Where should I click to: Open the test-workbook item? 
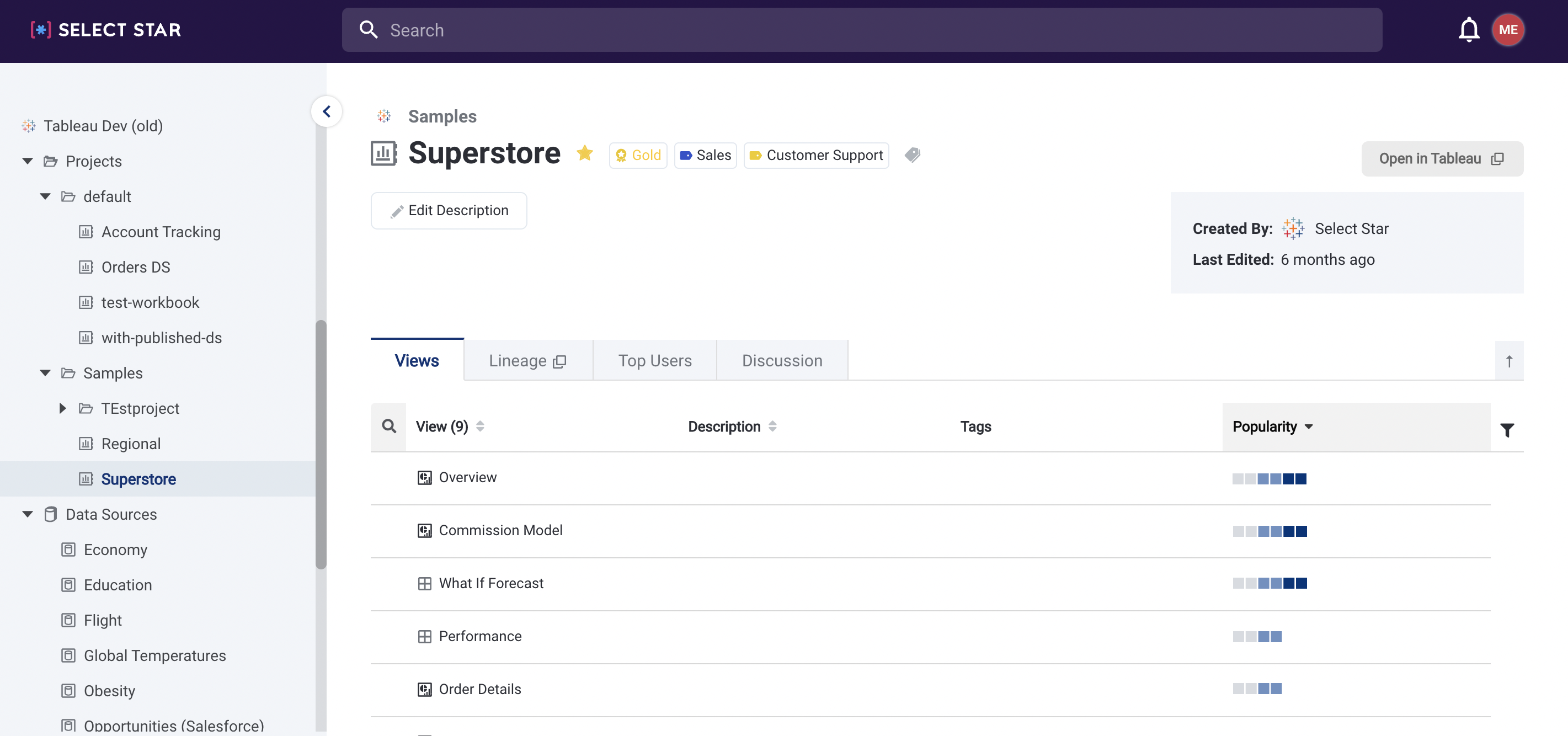point(150,302)
